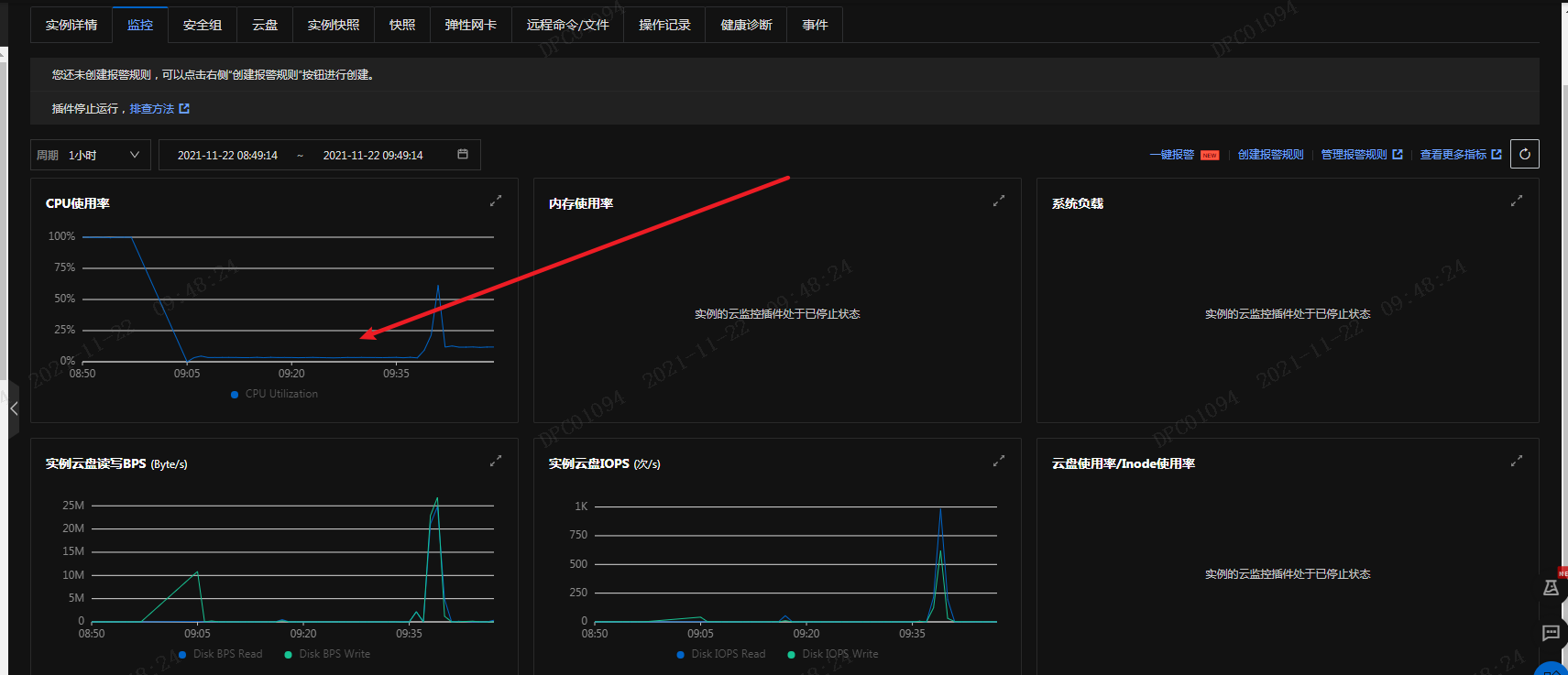
Task: Click the 25M axis label on BPS chart
Action: pyautogui.click(x=73, y=506)
